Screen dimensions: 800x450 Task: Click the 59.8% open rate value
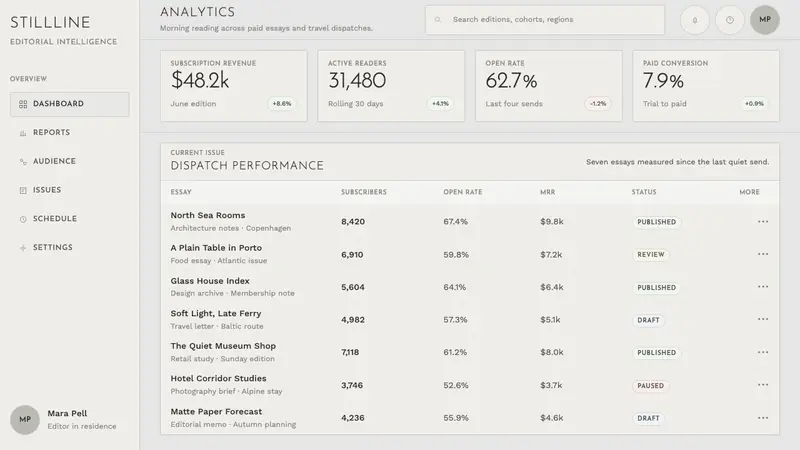(456, 255)
